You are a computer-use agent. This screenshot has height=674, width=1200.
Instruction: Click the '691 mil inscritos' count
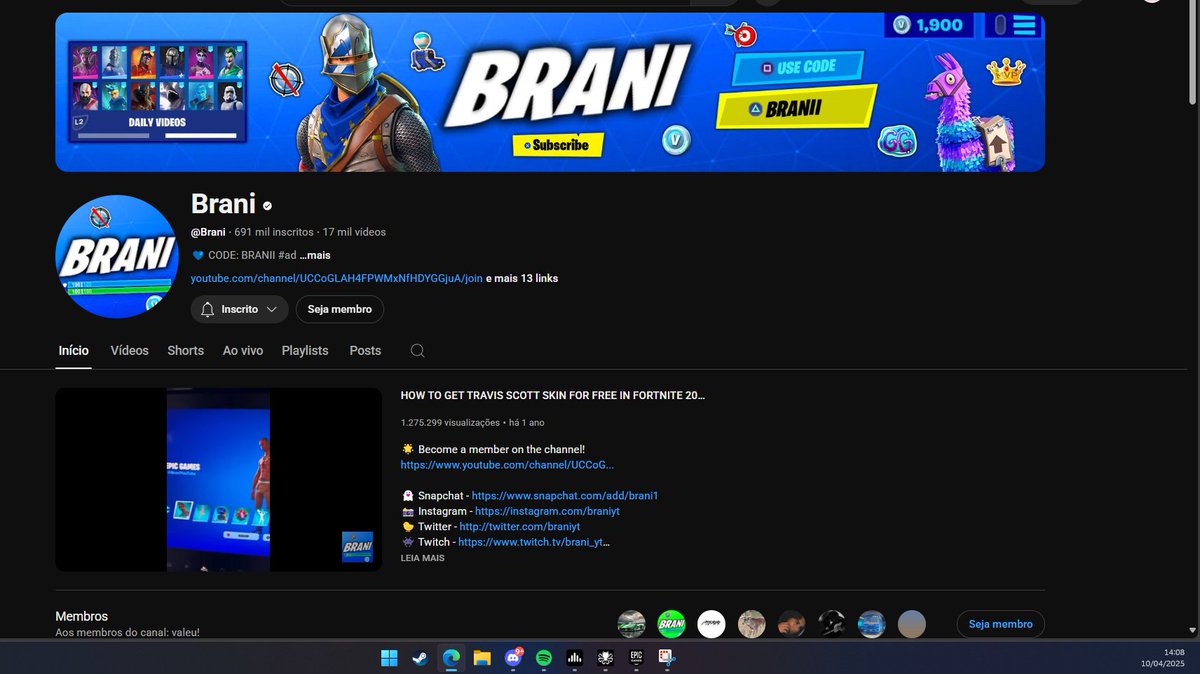pos(274,232)
